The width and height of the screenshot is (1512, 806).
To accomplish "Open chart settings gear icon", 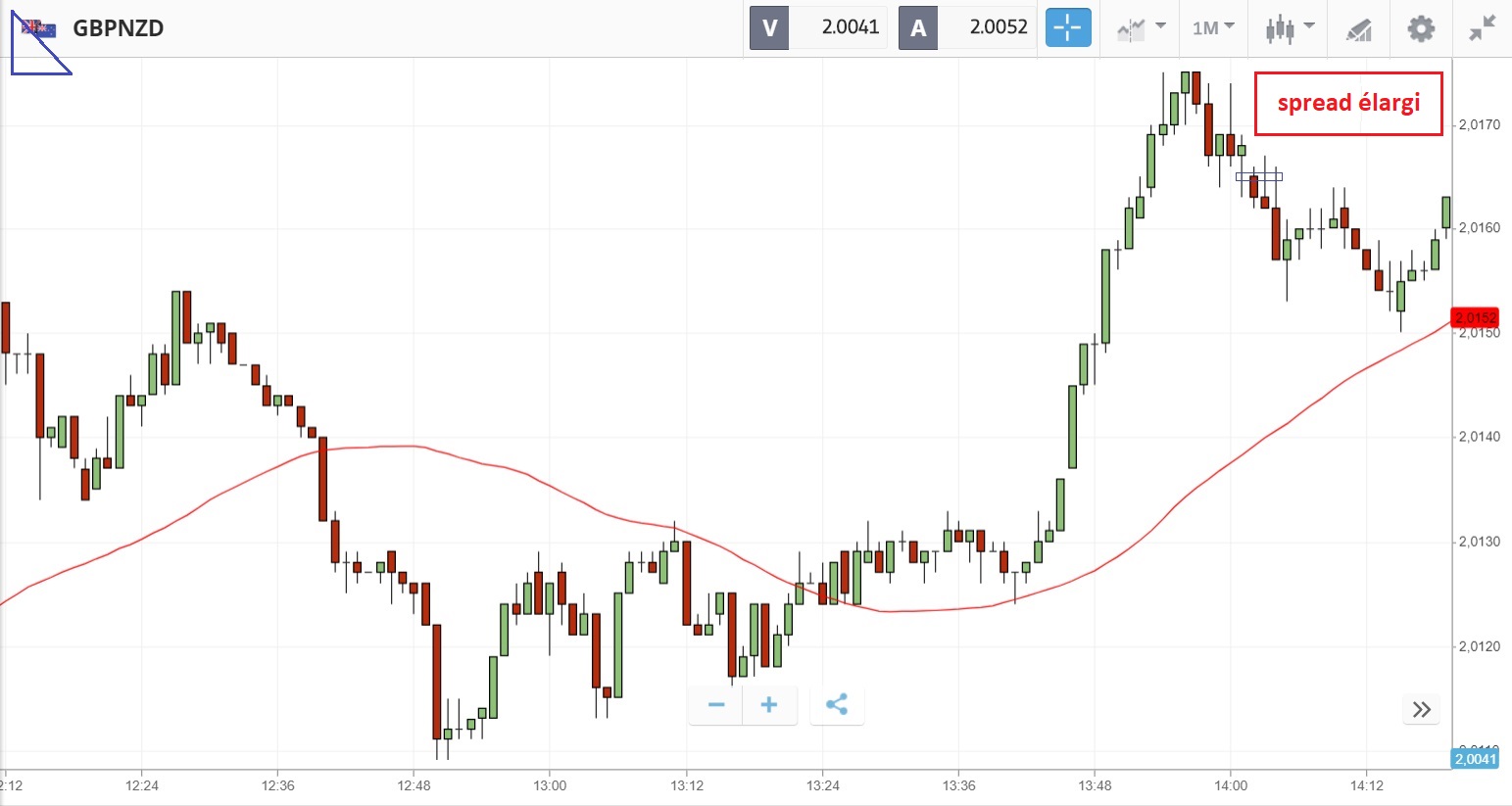I will 1421,27.
